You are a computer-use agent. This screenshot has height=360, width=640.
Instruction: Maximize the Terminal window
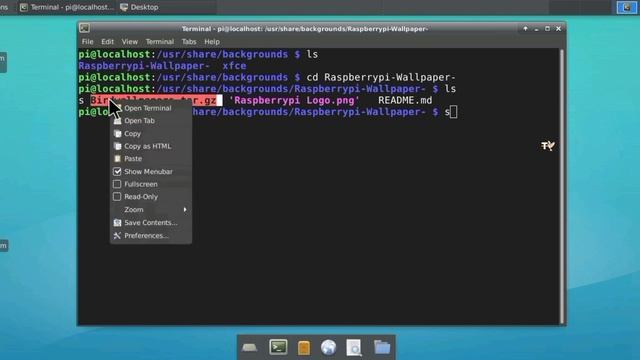[547, 29]
